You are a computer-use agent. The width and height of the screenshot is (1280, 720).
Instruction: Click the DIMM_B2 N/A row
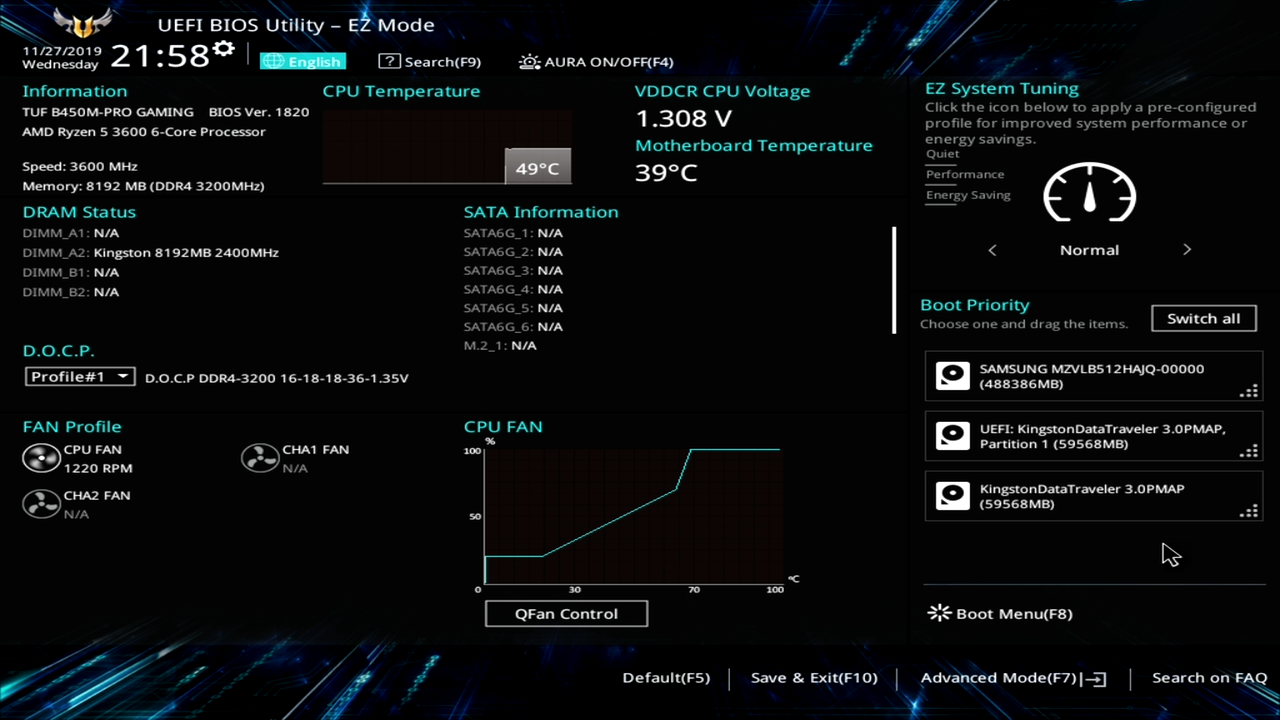(70, 292)
